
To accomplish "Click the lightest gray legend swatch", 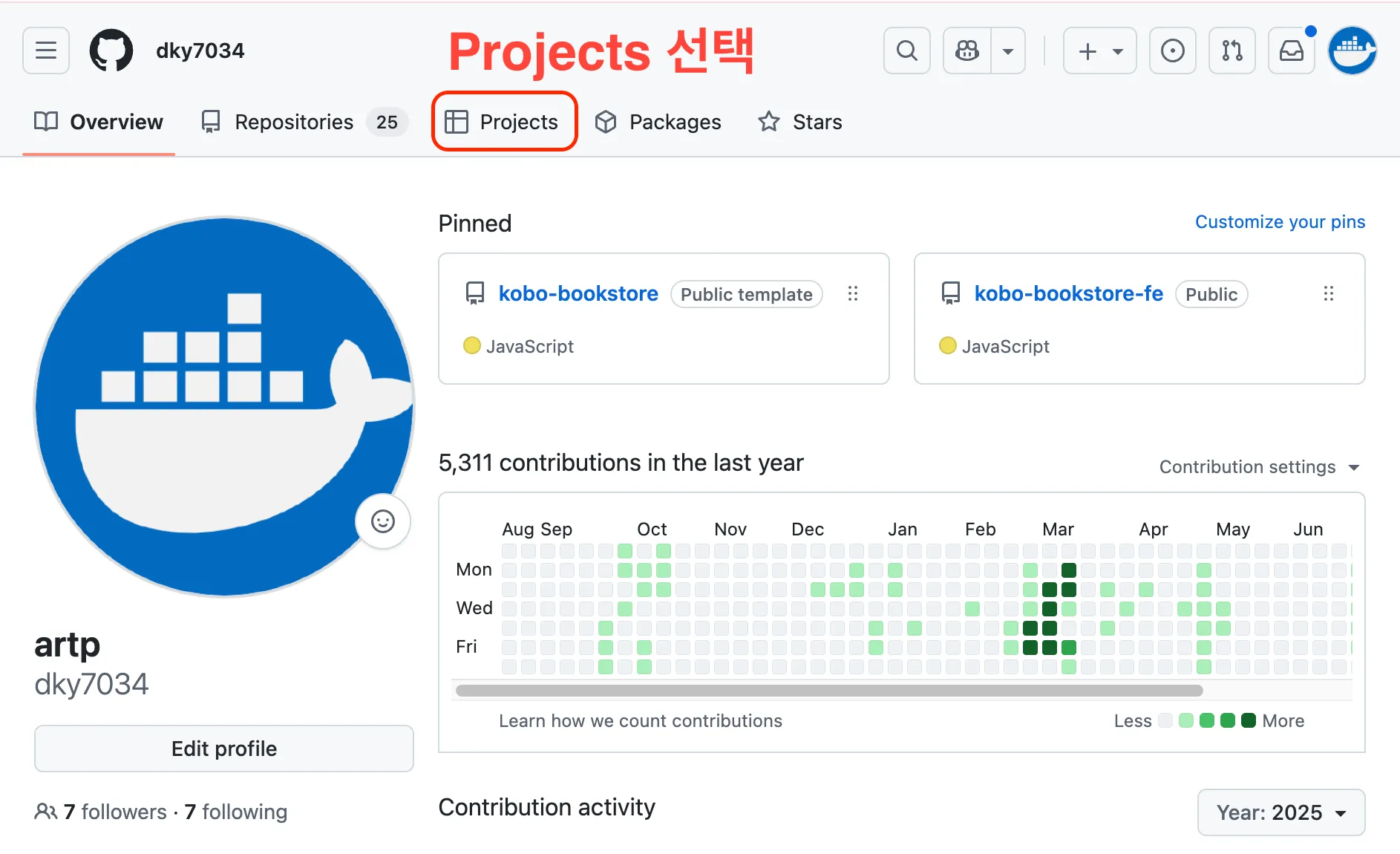I will tap(1165, 720).
